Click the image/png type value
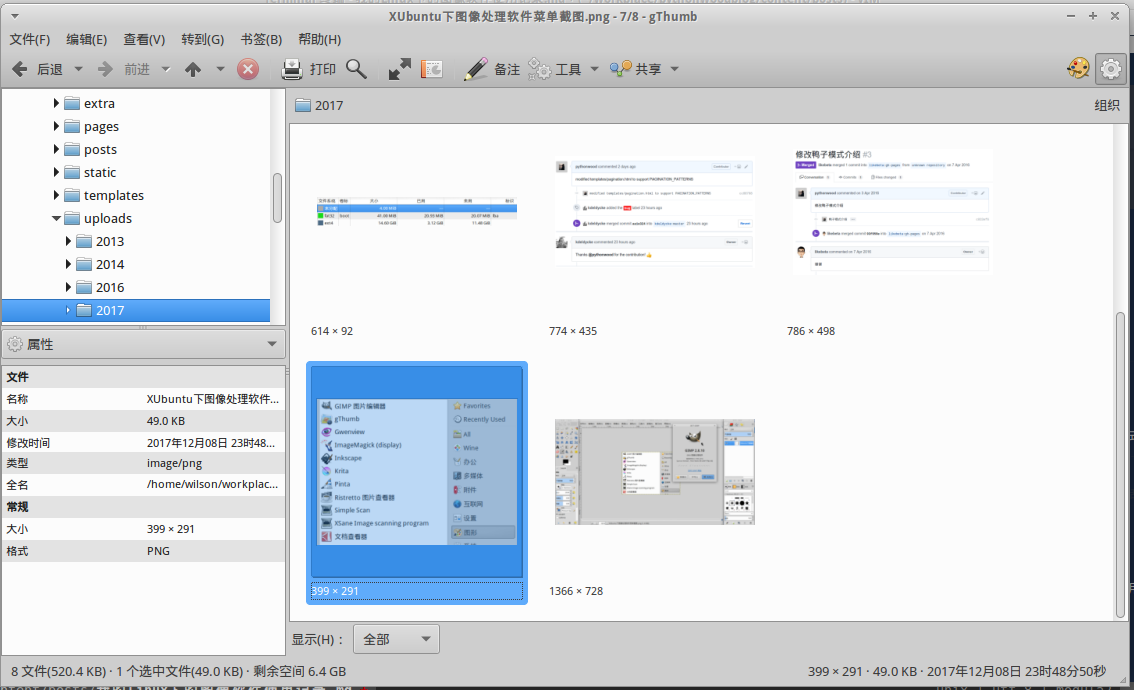Image resolution: width=1134 pixels, height=690 pixels. coord(174,463)
